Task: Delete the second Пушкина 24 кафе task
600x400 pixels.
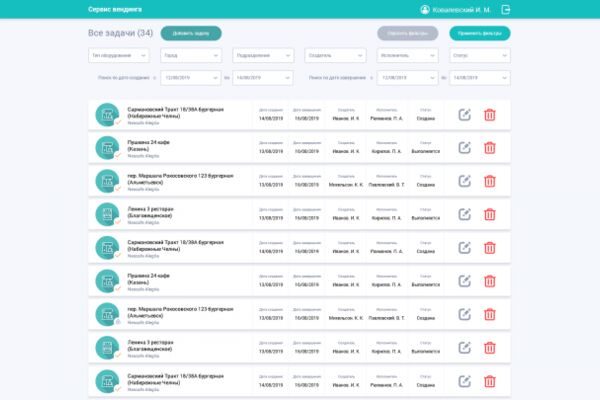Action: pos(490,281)
